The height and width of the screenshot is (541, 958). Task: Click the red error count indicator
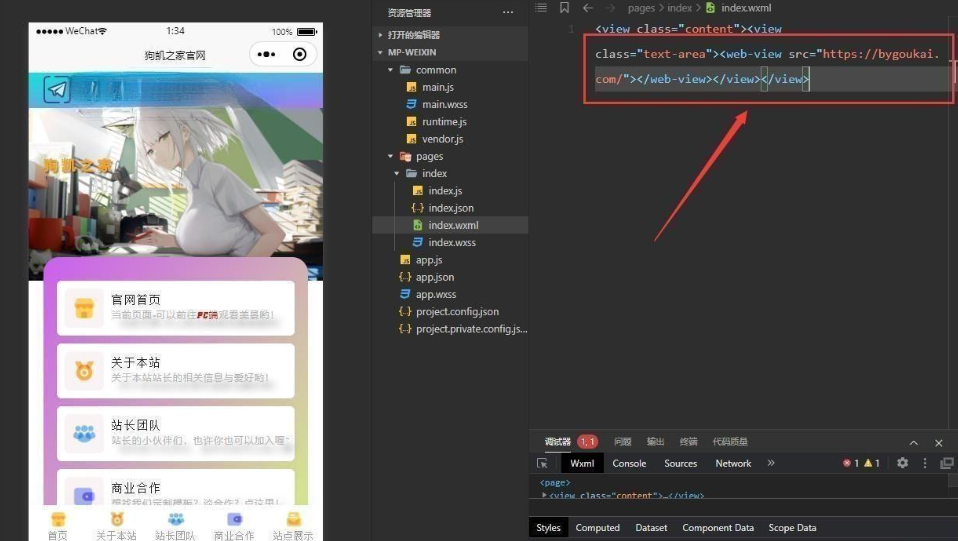[850, 463]
